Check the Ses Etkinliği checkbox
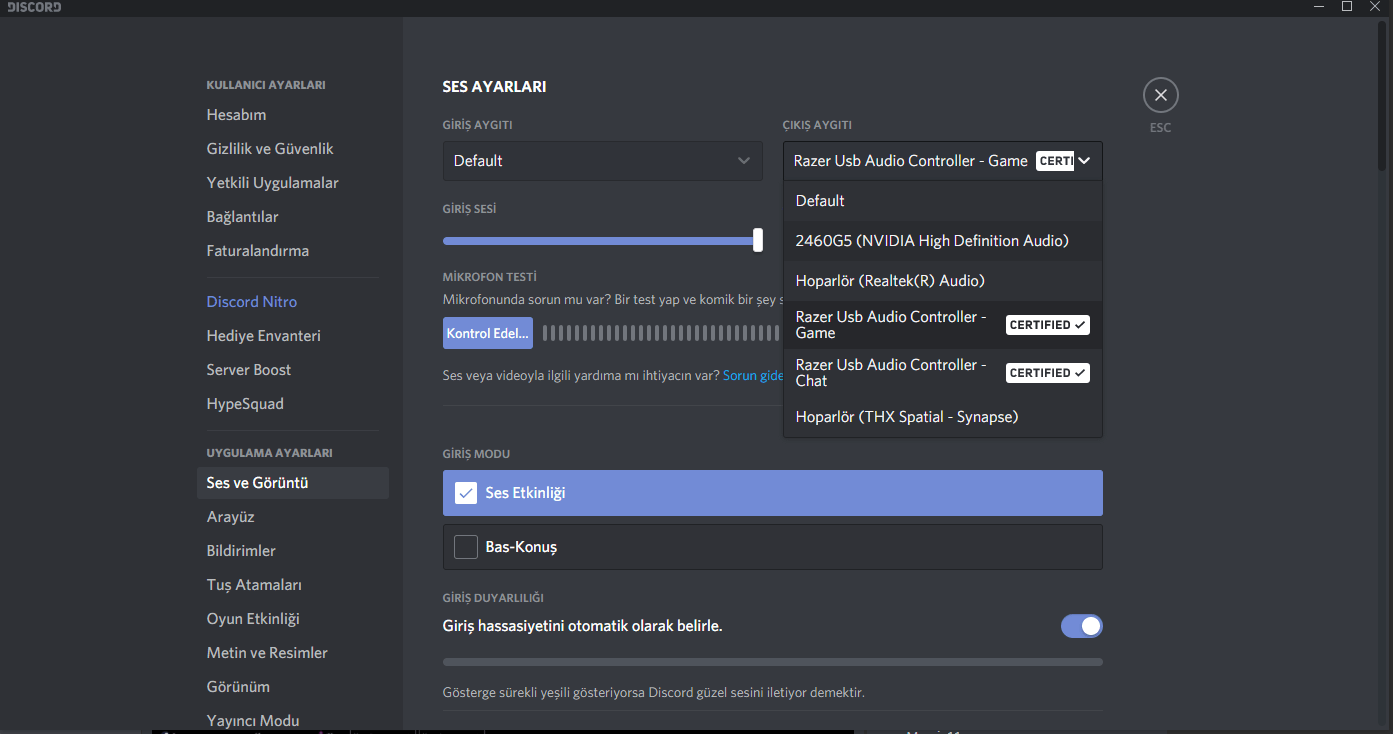The image size is (1393, 734). click(x=466, y=493)
